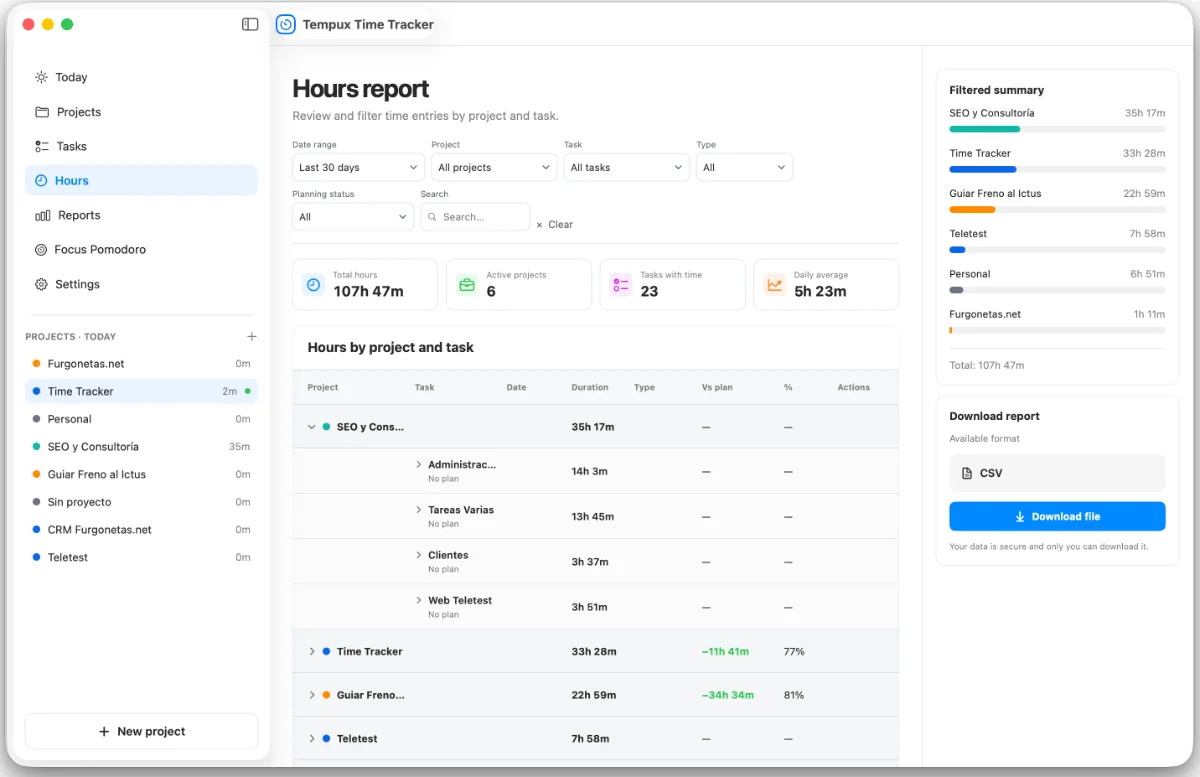Open the Planning status dropdown

point(353,217)
